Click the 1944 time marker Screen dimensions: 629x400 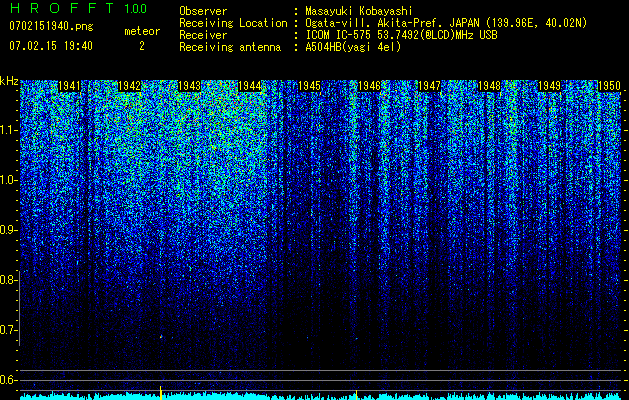pos(250,86)
